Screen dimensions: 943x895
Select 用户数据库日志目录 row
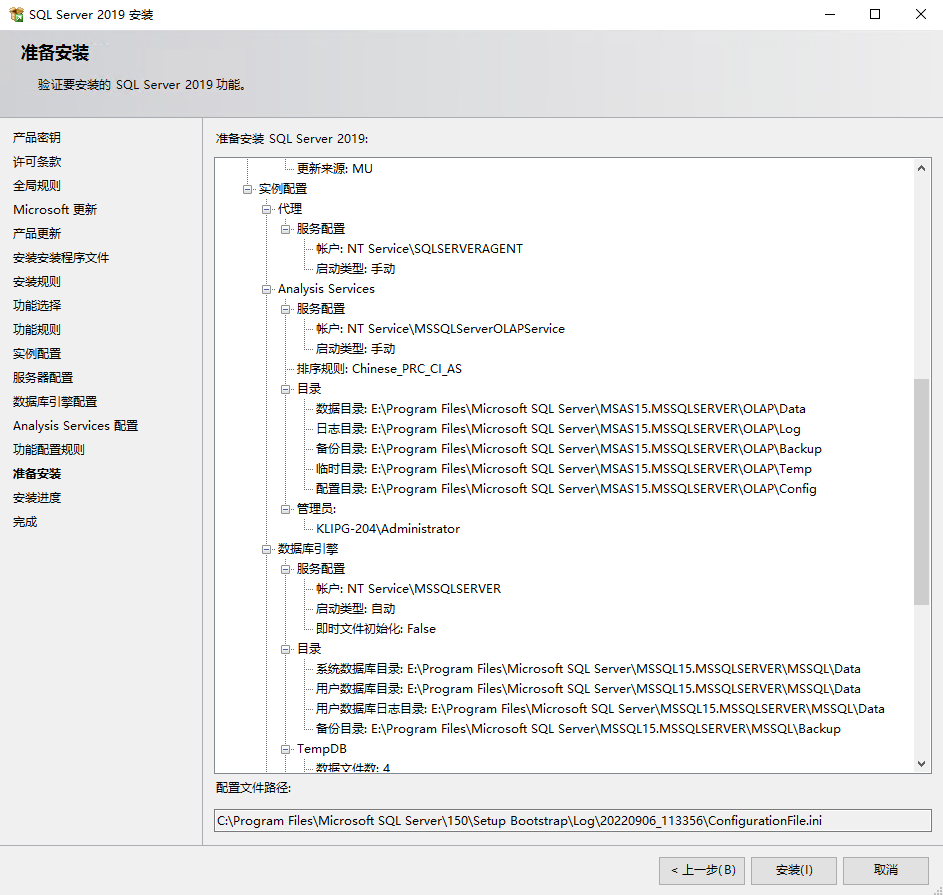(x=600, y=709)
